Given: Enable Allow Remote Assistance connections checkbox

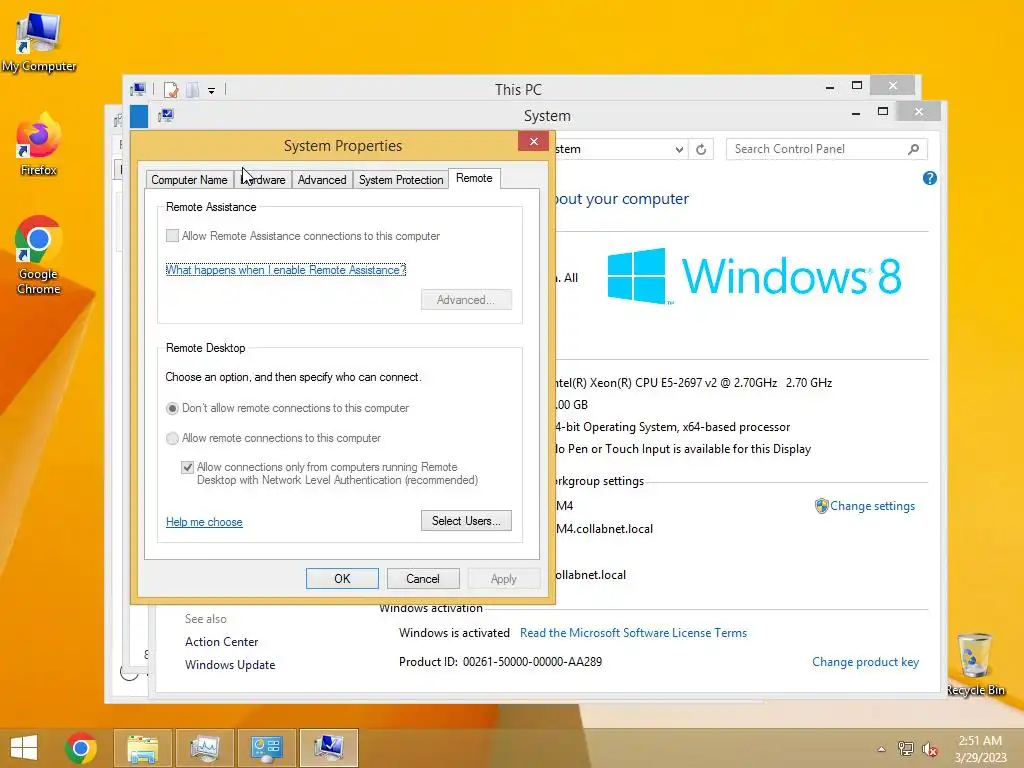Looking at the screenshot, I should [x=172, y=236].
